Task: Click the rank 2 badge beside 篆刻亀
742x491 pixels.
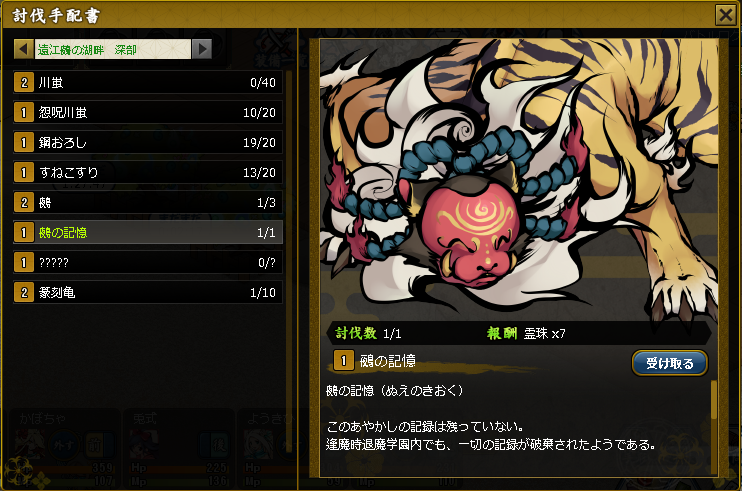Action: click(24, 292)
